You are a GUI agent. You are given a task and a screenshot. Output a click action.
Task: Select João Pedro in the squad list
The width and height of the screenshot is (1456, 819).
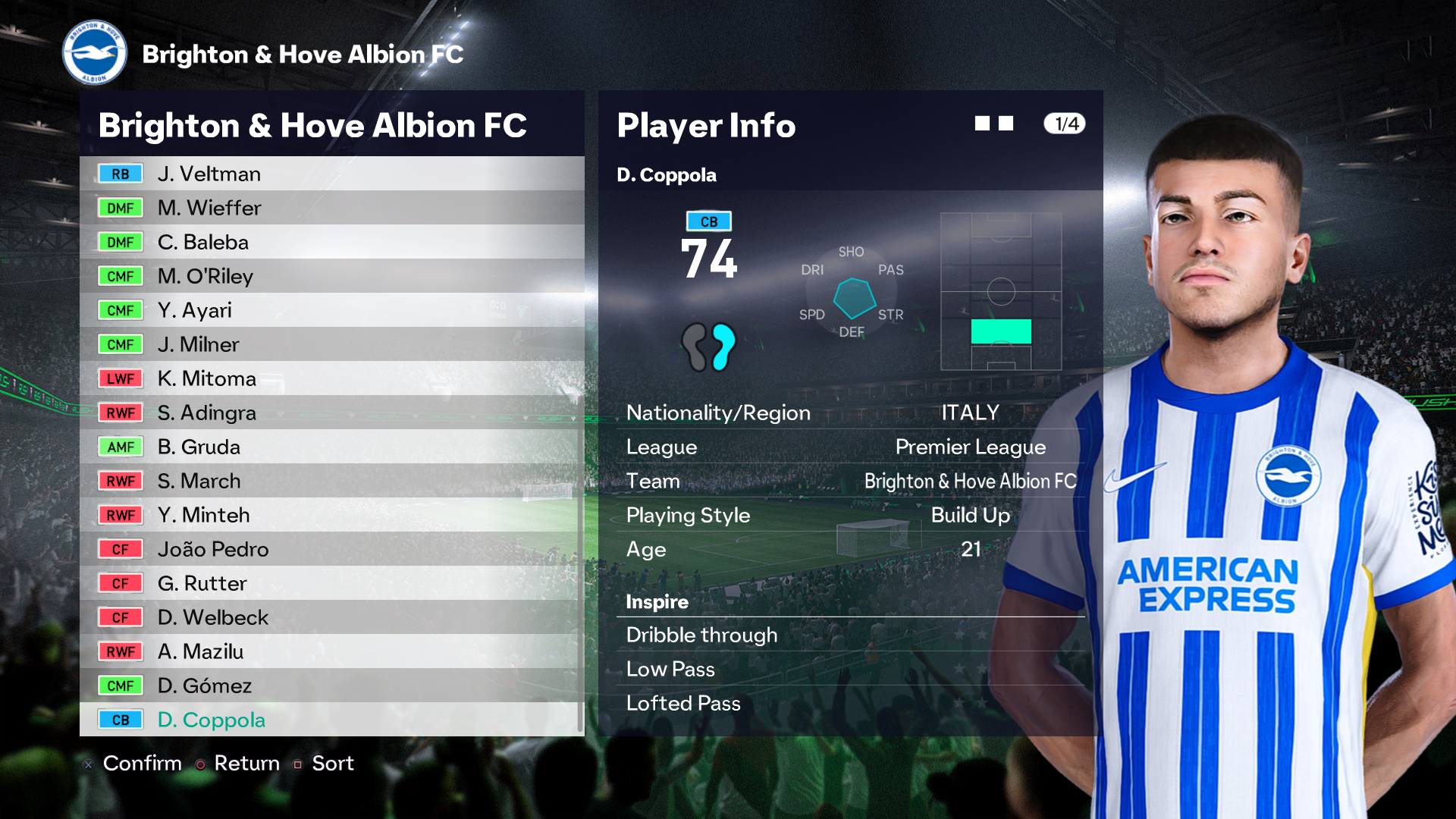pos(332,549)
